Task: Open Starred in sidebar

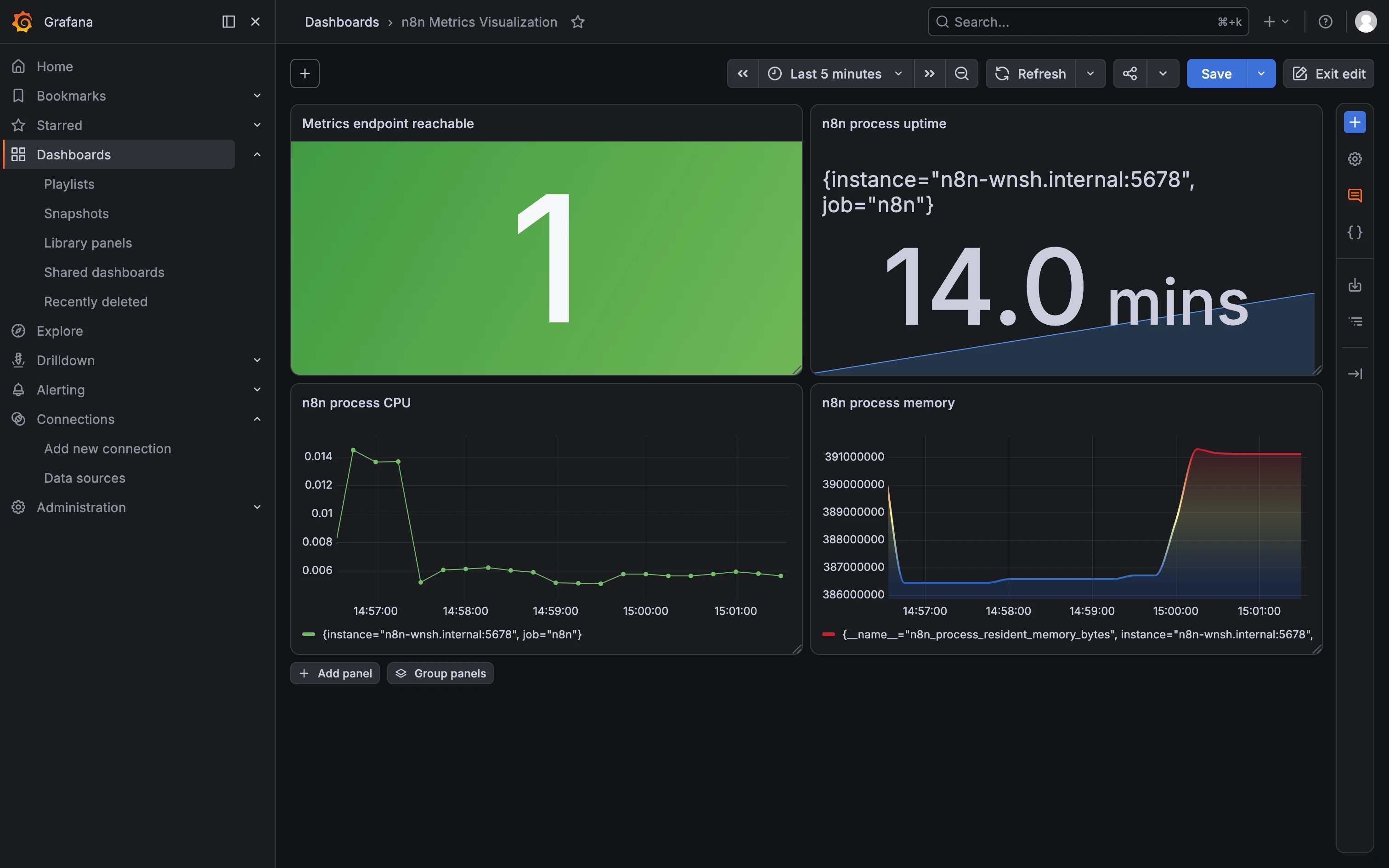Action: [x=59, y=125]
